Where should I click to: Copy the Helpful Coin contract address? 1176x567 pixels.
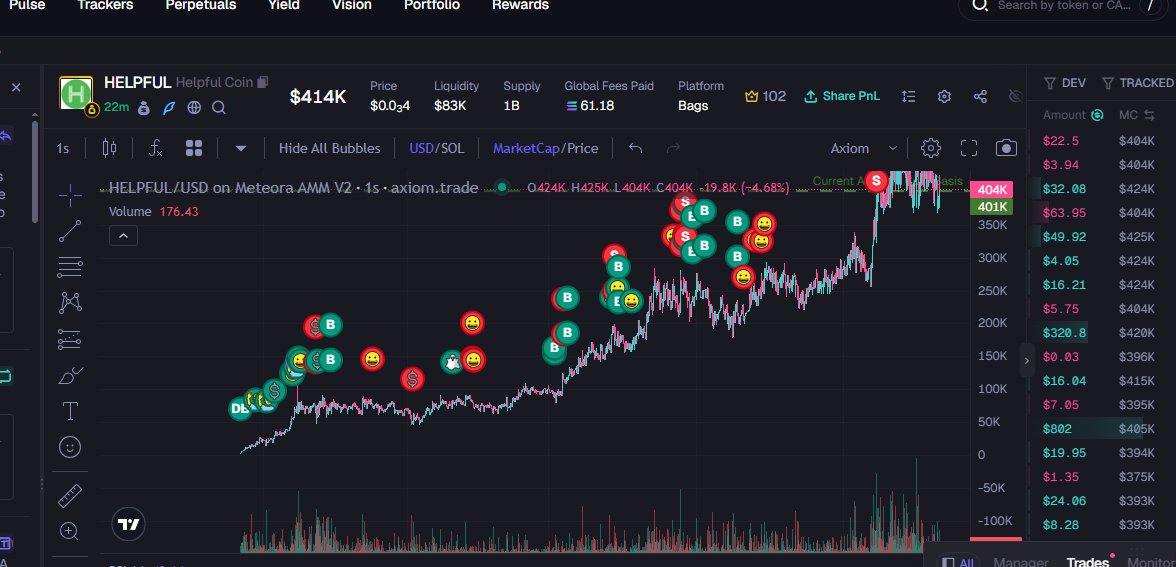click(x=262, y=82)
